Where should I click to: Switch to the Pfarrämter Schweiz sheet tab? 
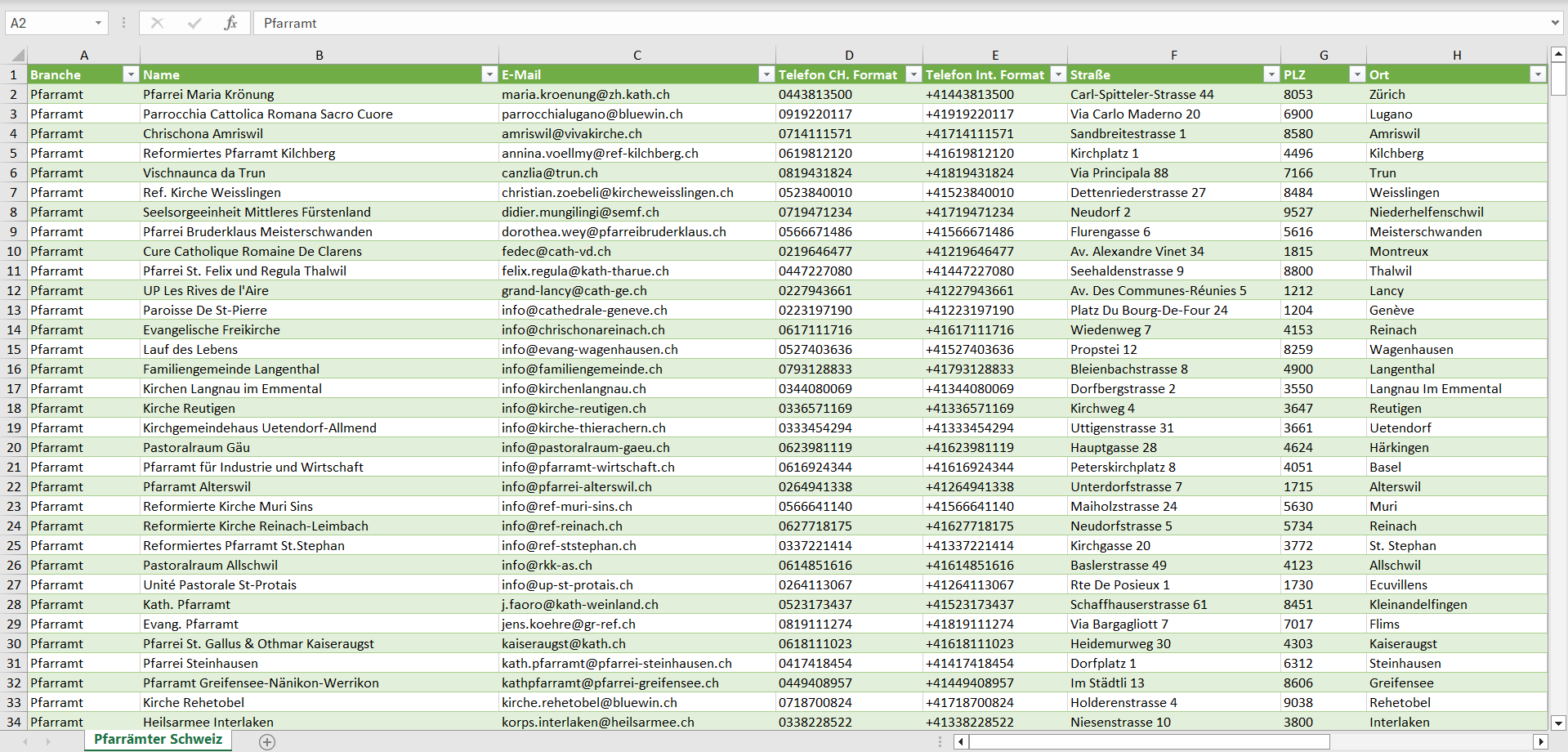[158, 740]
